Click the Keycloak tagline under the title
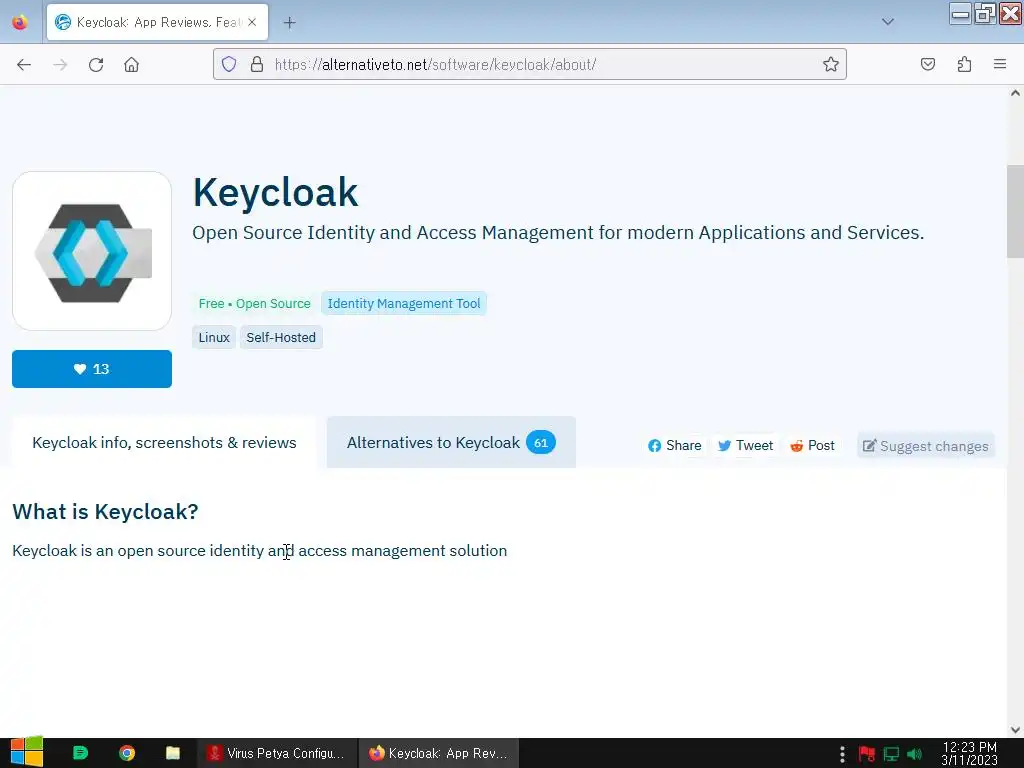 coord(558,232)
